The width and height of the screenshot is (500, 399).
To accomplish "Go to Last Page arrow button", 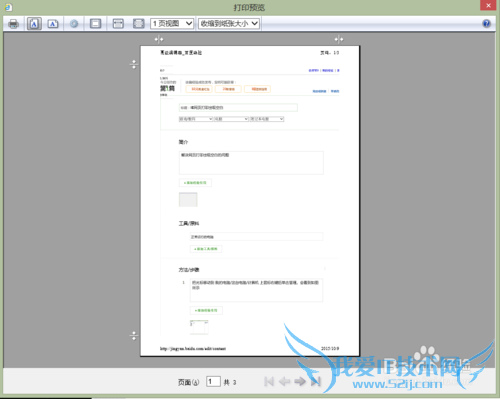I will pyautogui.click(x=316, y=381).
